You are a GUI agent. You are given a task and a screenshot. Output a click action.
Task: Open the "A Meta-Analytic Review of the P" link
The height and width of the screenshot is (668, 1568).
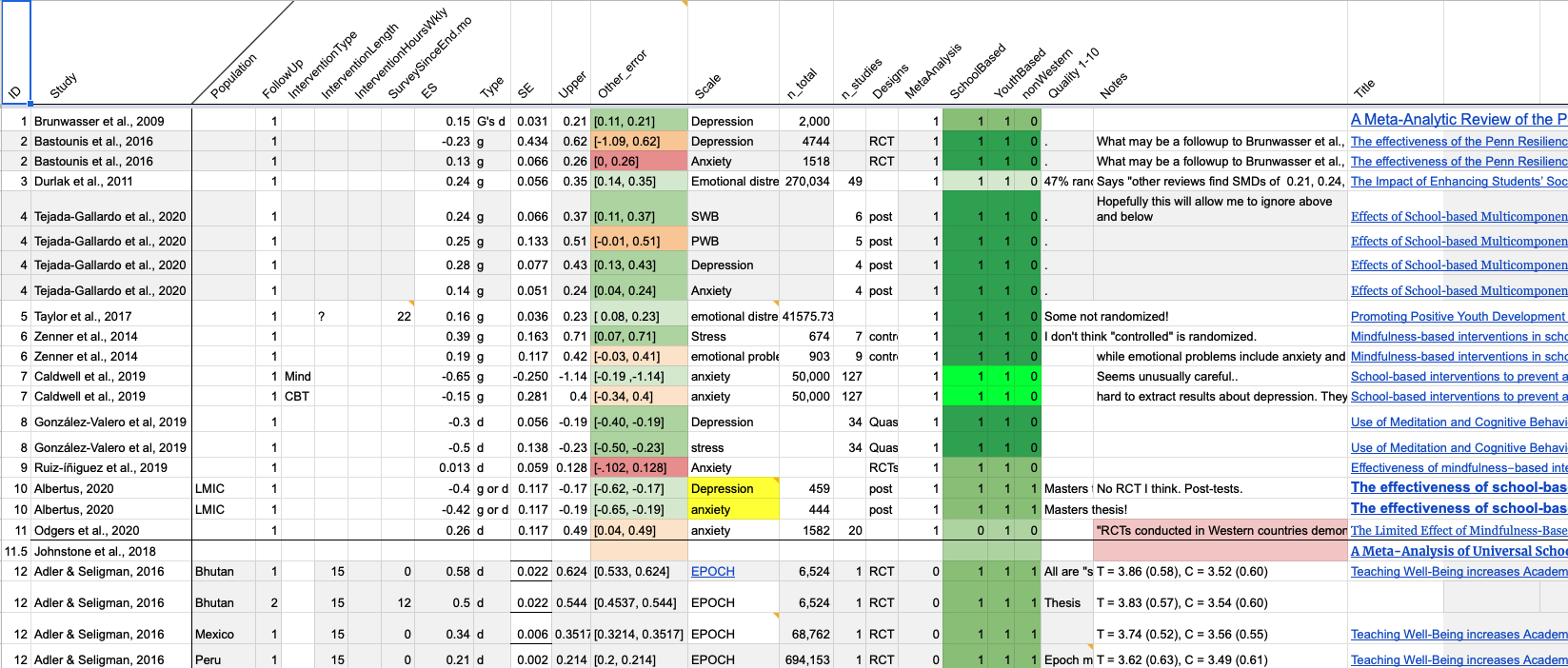tap(1457, 120)
